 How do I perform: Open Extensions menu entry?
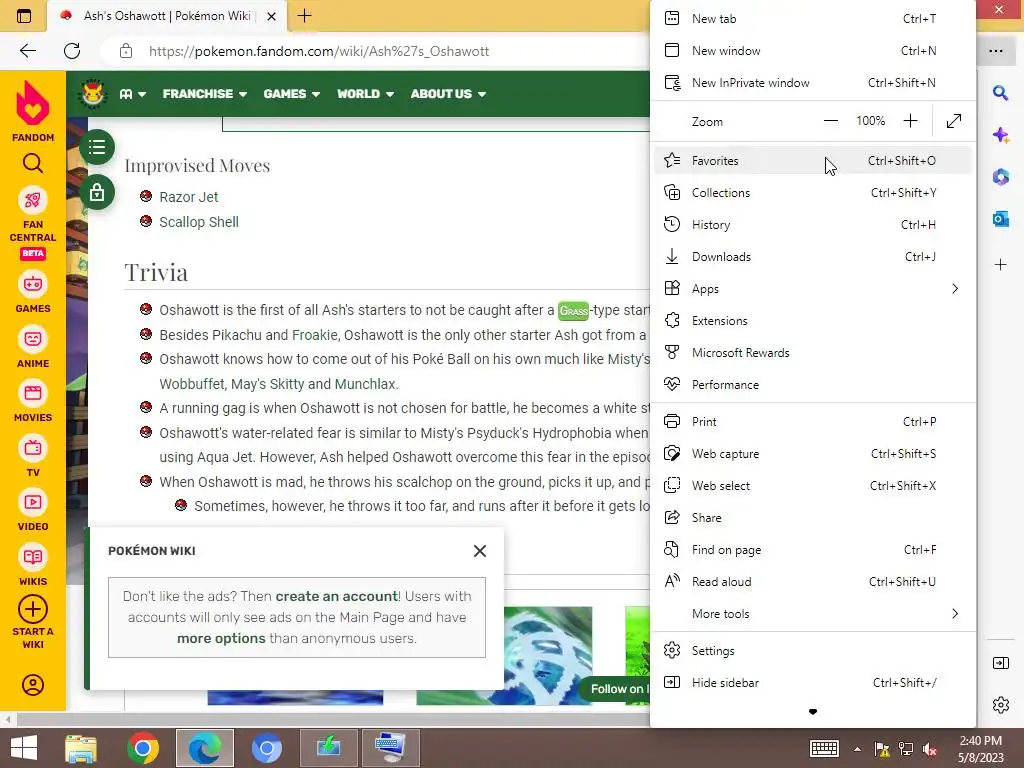(x=812, y=321)
